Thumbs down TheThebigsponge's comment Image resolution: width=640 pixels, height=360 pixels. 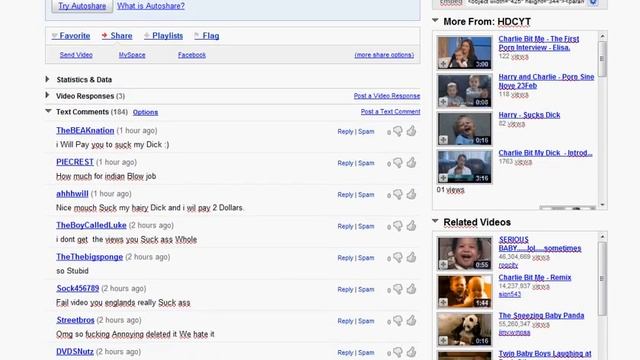click(x=398, y=258)
